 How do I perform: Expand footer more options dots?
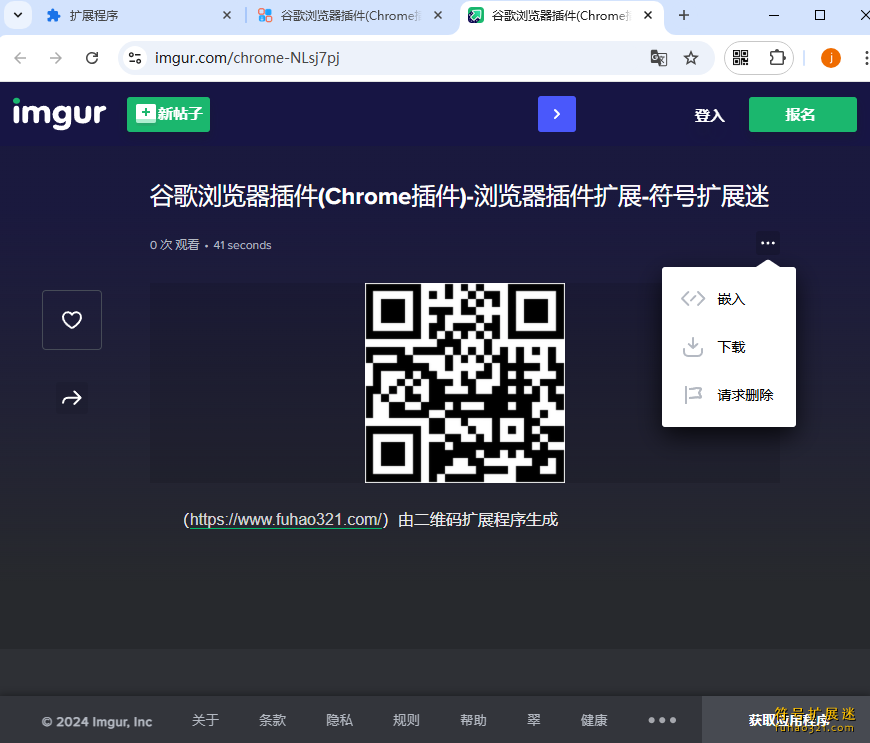662,720
